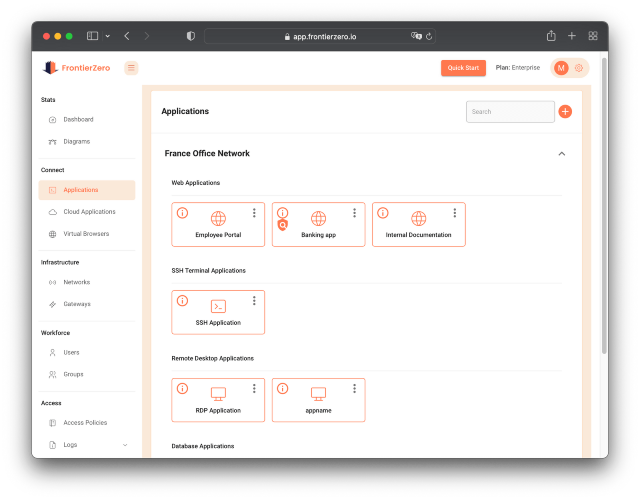
Task: Click the SSH Terminal Applications heading
Action: [209, 271]
